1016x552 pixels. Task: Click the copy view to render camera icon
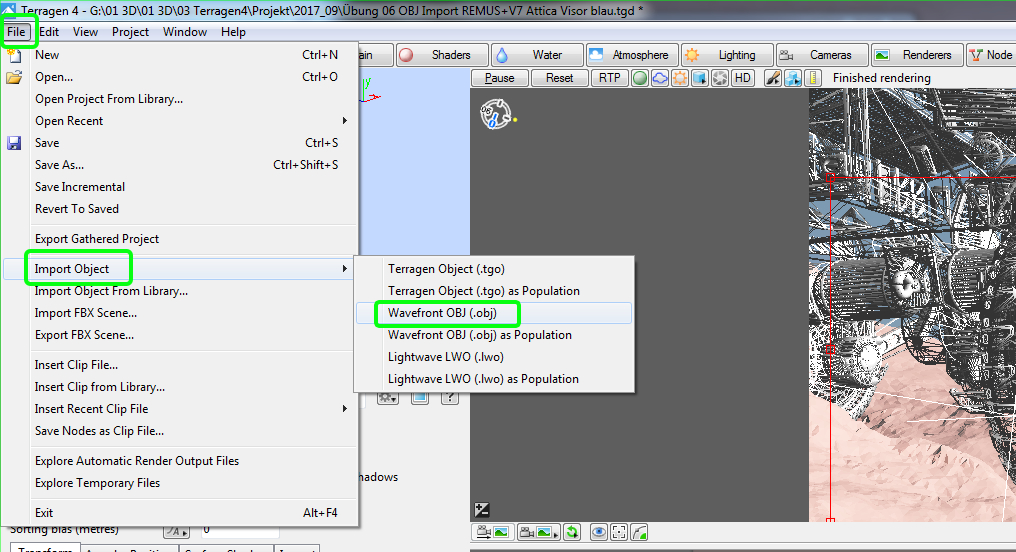[492, 533]
